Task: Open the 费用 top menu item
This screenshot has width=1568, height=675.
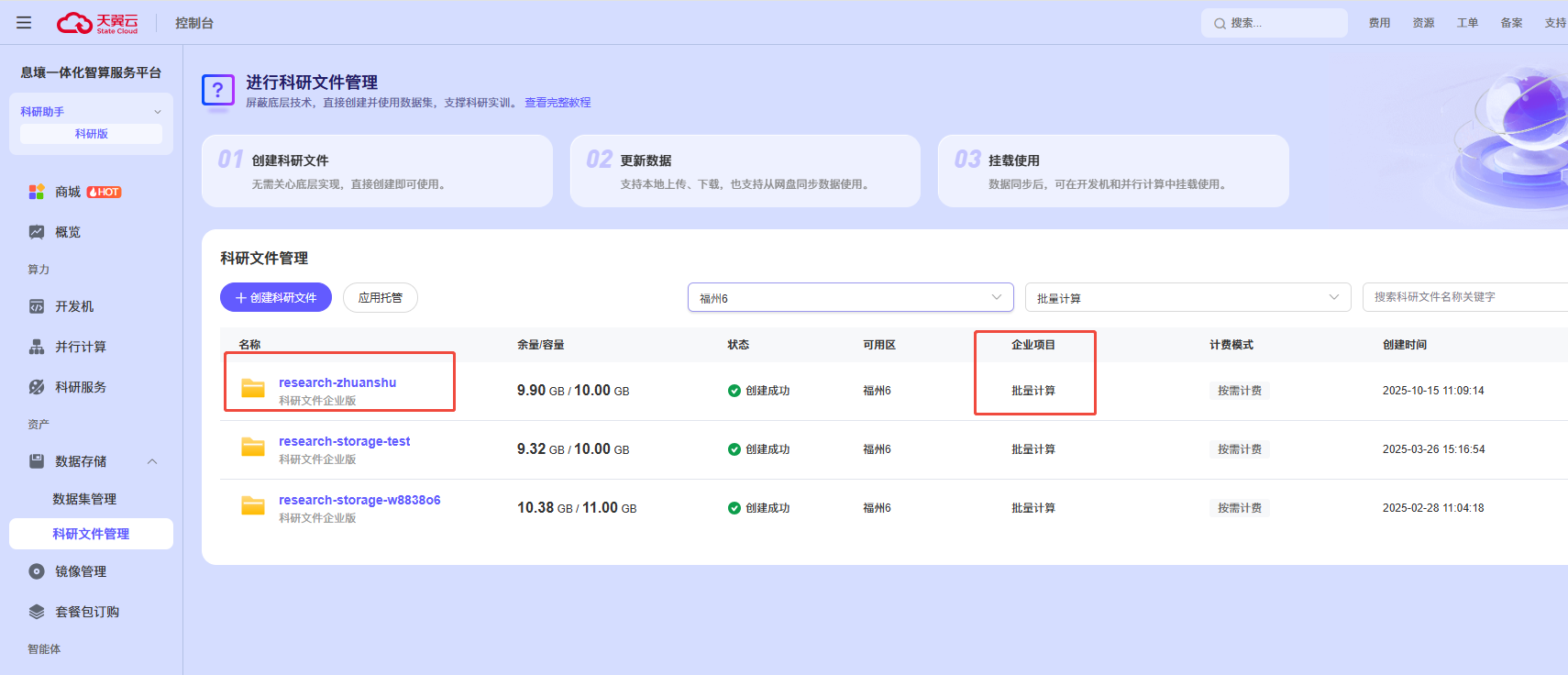Action: [x=1379, y=23]
